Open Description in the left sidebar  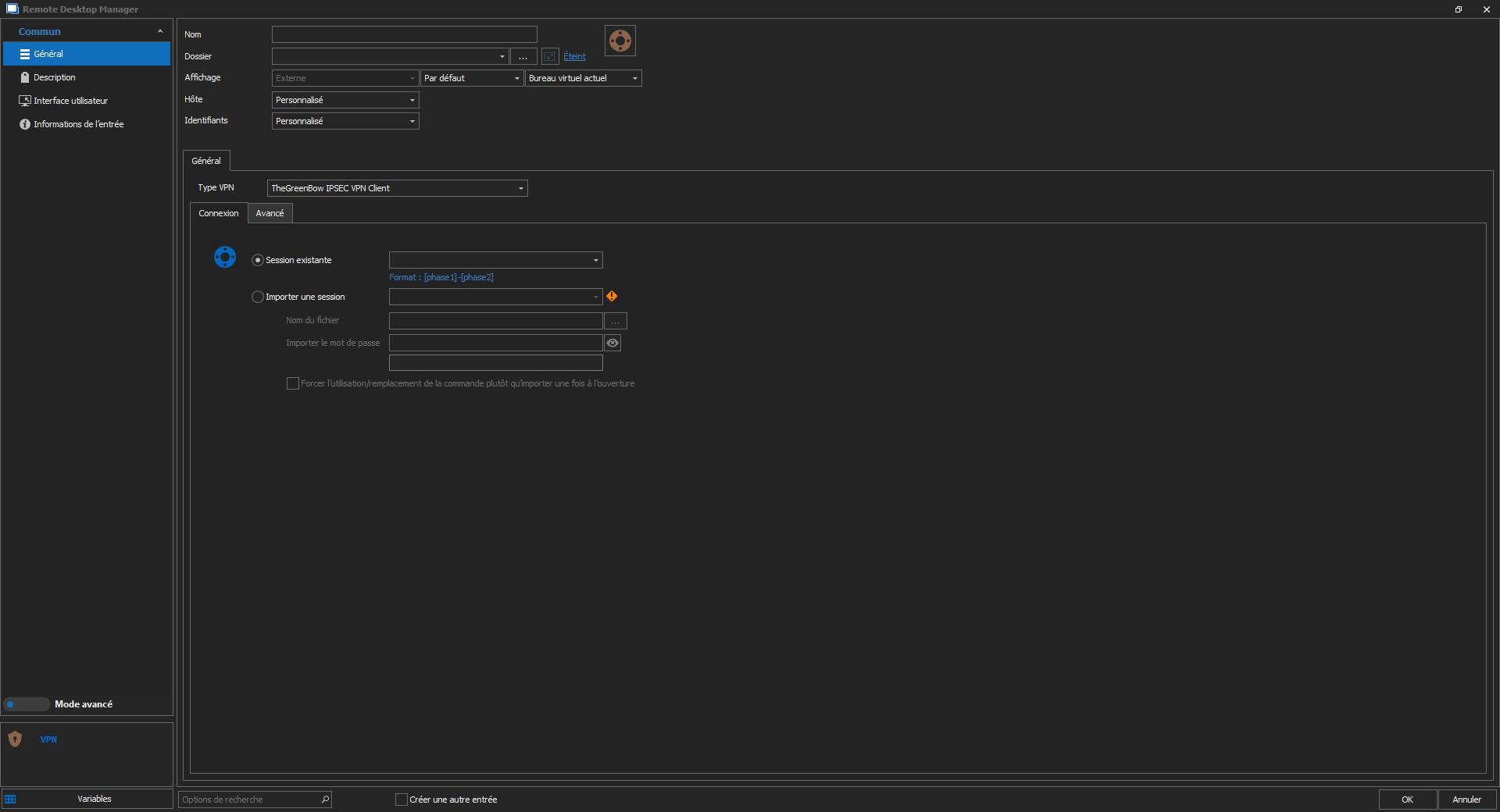tap(55, 77)
